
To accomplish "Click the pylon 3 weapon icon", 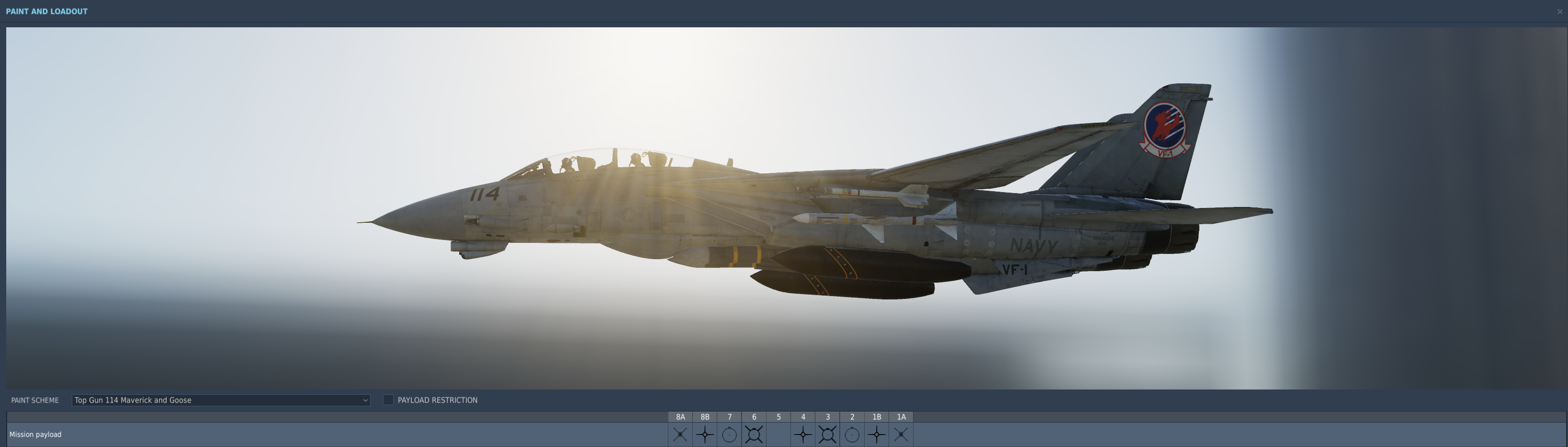I will (x=827, y=434).
